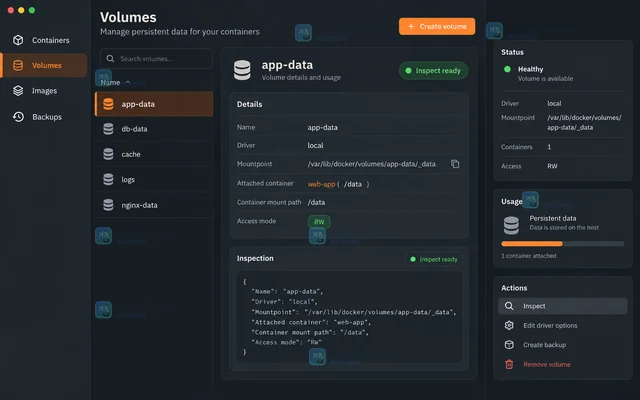
Task: Select db-data row in volume list
Action: pos(154,129)
